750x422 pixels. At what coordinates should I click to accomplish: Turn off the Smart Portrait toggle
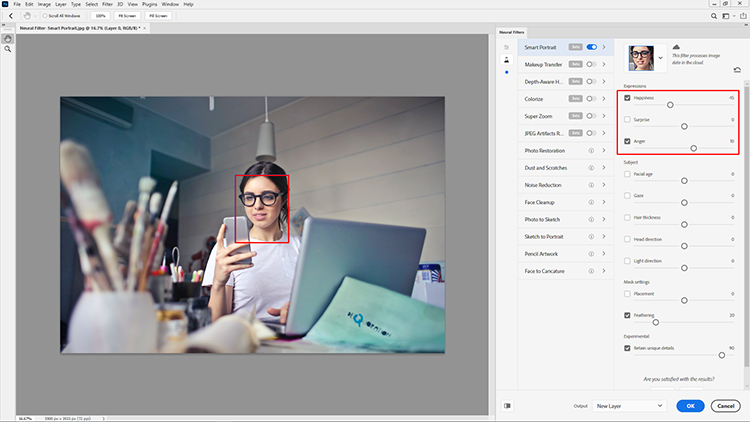tap(592, 47)
